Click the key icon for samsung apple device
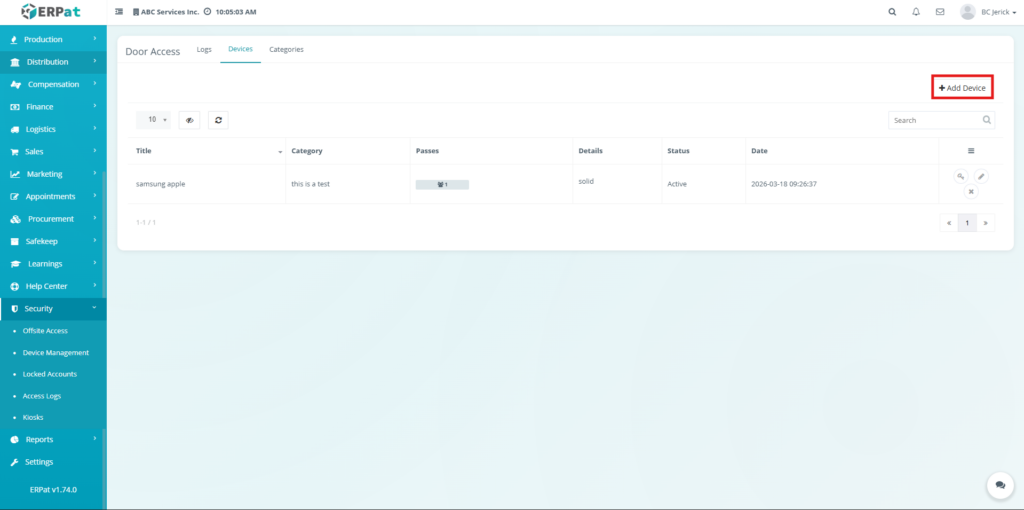1024x510 pixels. (x=960, y=176)
